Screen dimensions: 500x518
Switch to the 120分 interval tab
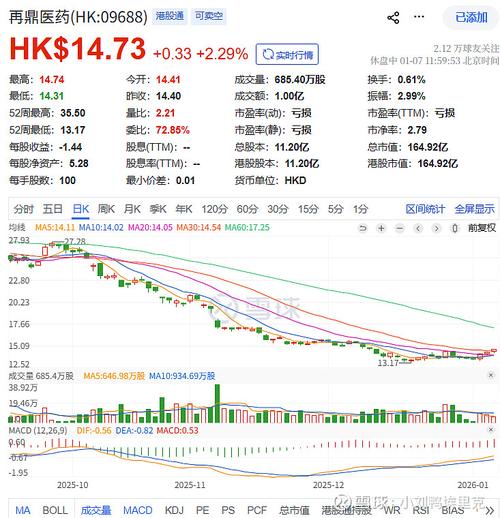click(214, 209)
